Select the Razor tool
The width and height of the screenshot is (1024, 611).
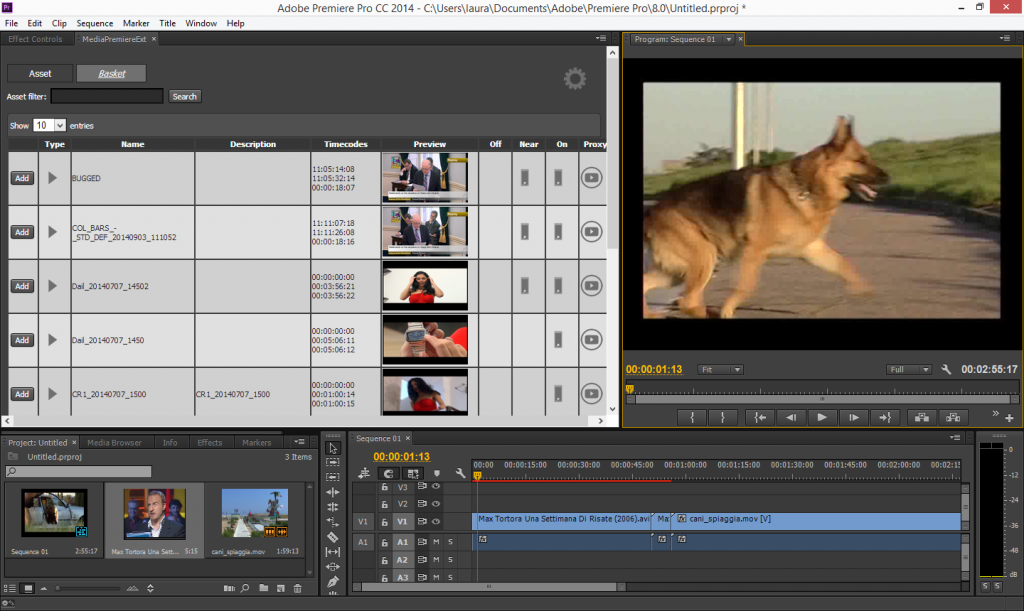[x=332, y=537]
